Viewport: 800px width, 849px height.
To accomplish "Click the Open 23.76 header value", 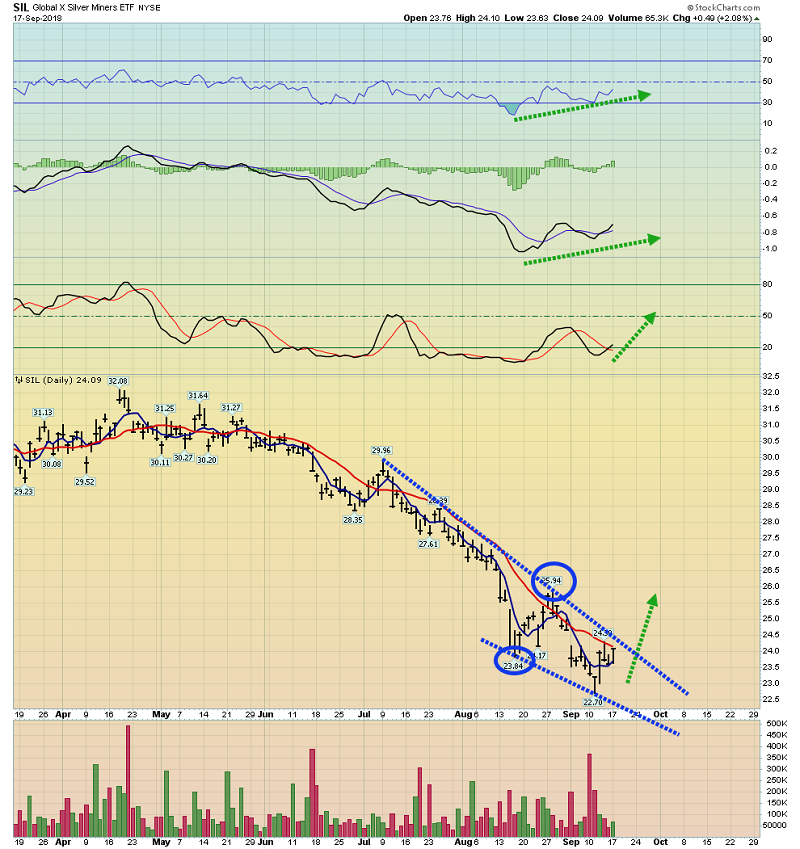I will (x=427, y=18).
